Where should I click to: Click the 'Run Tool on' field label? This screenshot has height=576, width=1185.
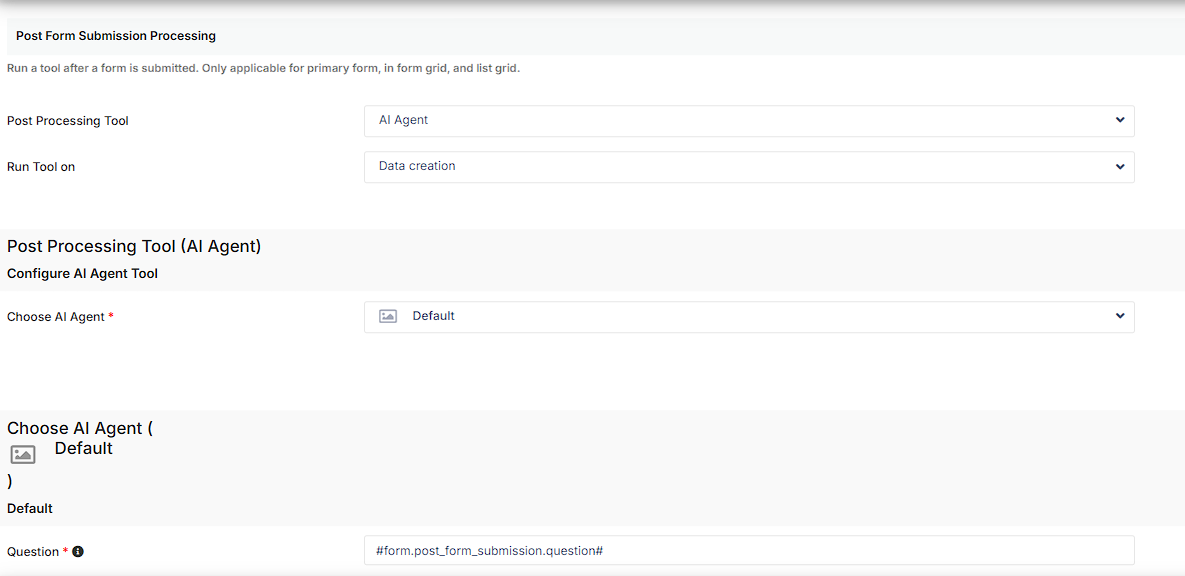tap(41, 167)
